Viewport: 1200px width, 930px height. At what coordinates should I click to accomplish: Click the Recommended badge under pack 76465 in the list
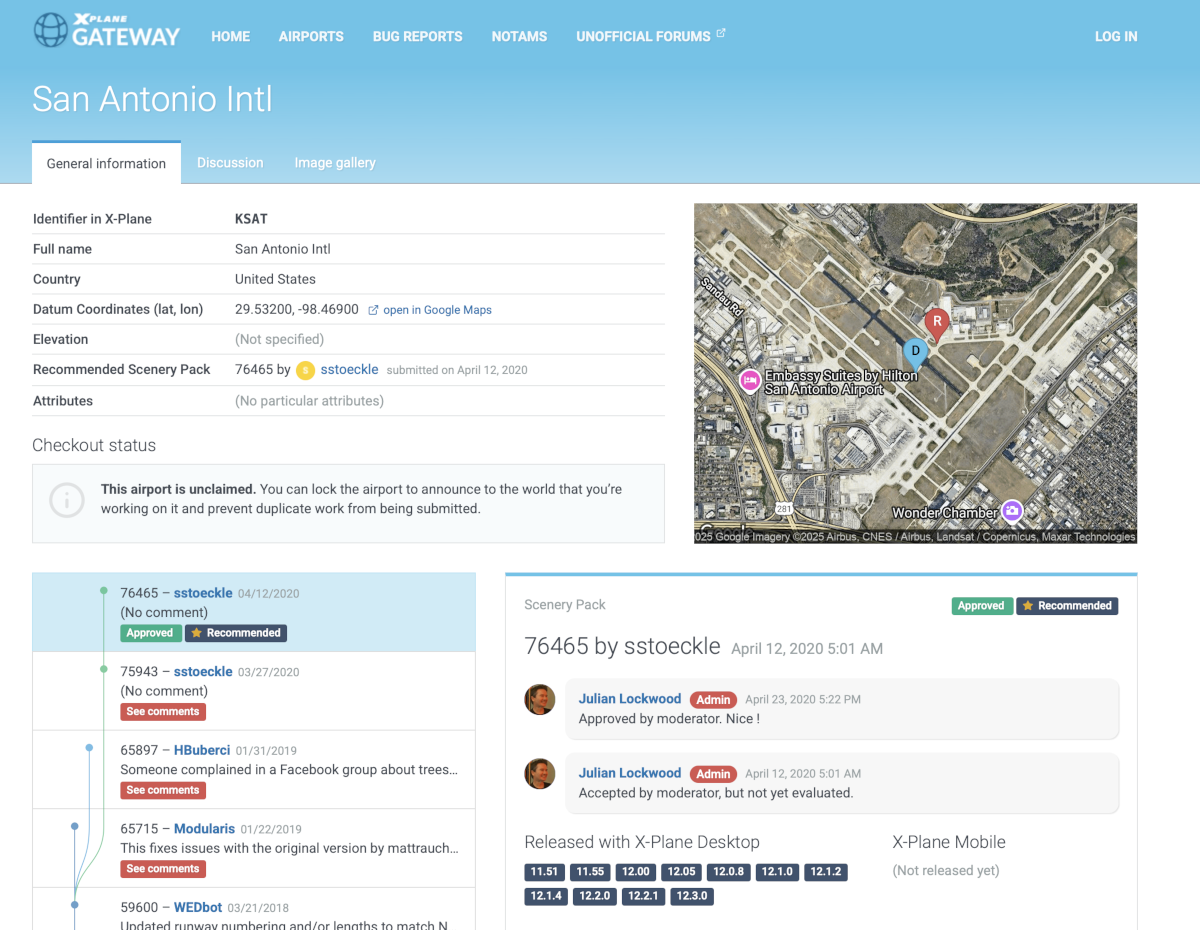[236, 633]
